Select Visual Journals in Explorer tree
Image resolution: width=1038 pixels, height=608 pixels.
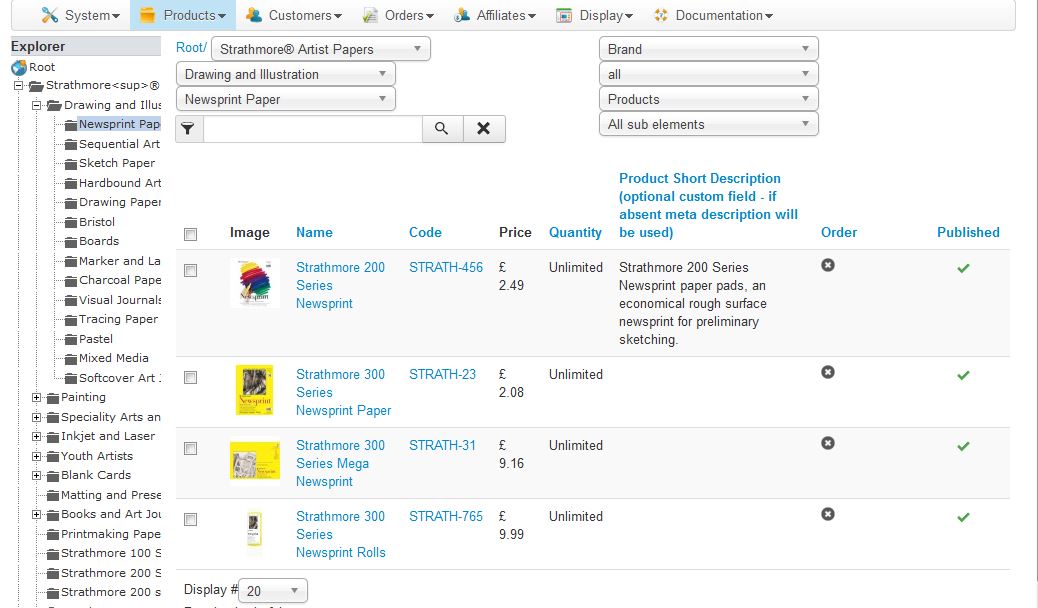pyautogui.click(x=120, y=300)
